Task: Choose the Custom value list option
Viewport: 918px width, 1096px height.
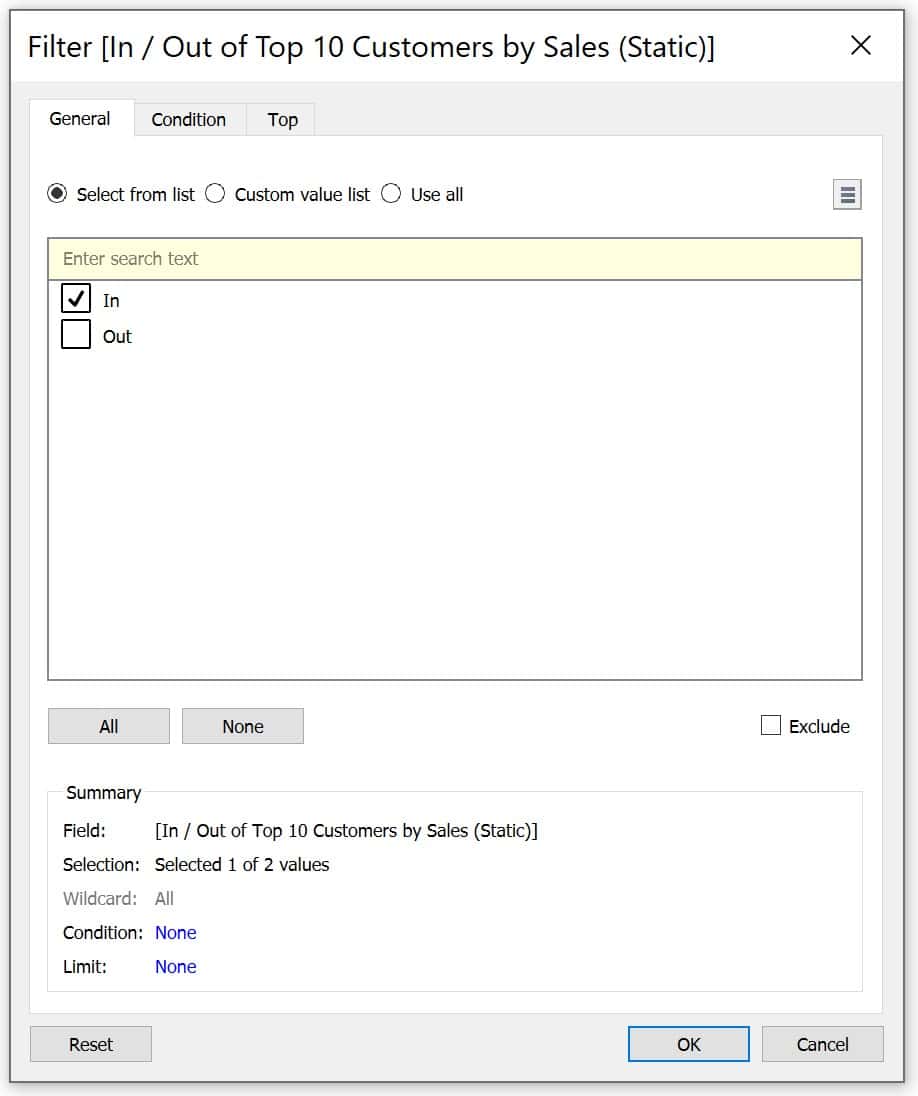Action: coord(215,193)
